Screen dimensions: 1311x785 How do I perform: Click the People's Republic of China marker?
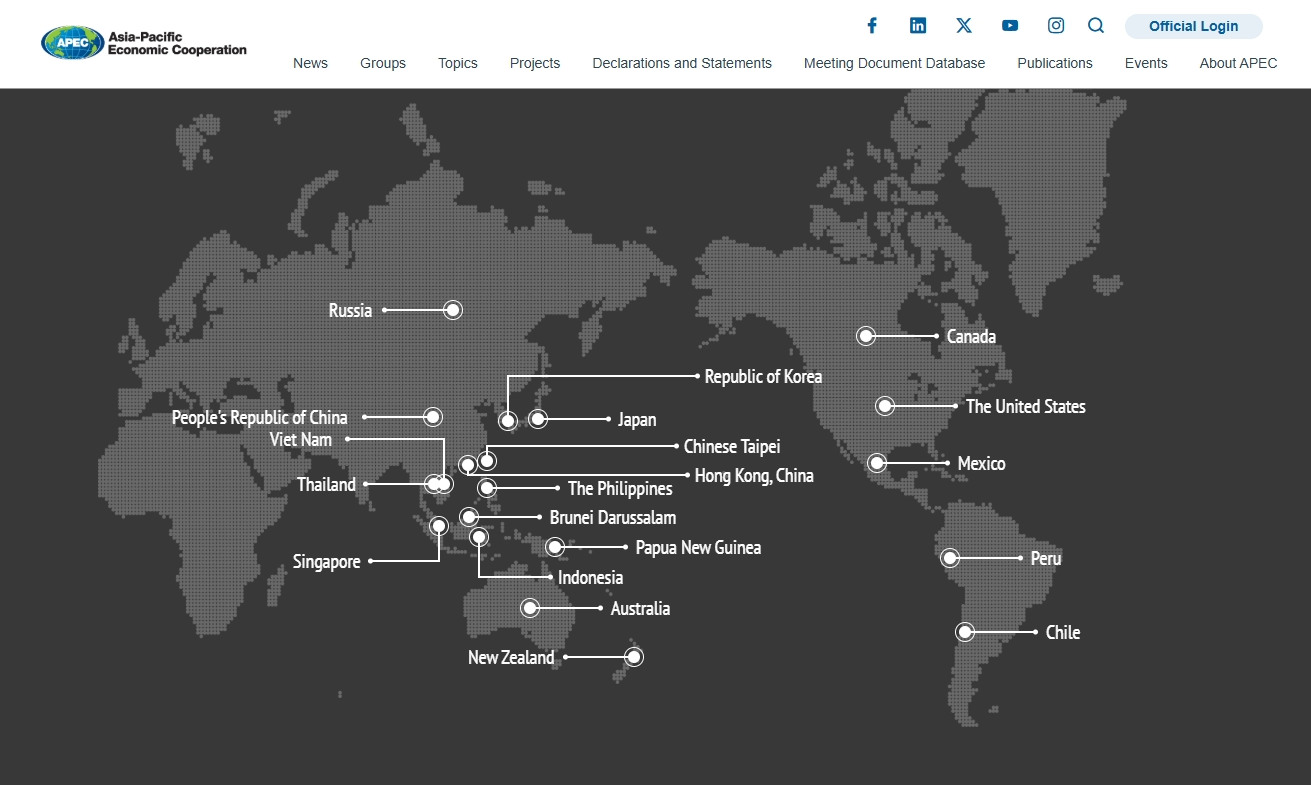433,417
